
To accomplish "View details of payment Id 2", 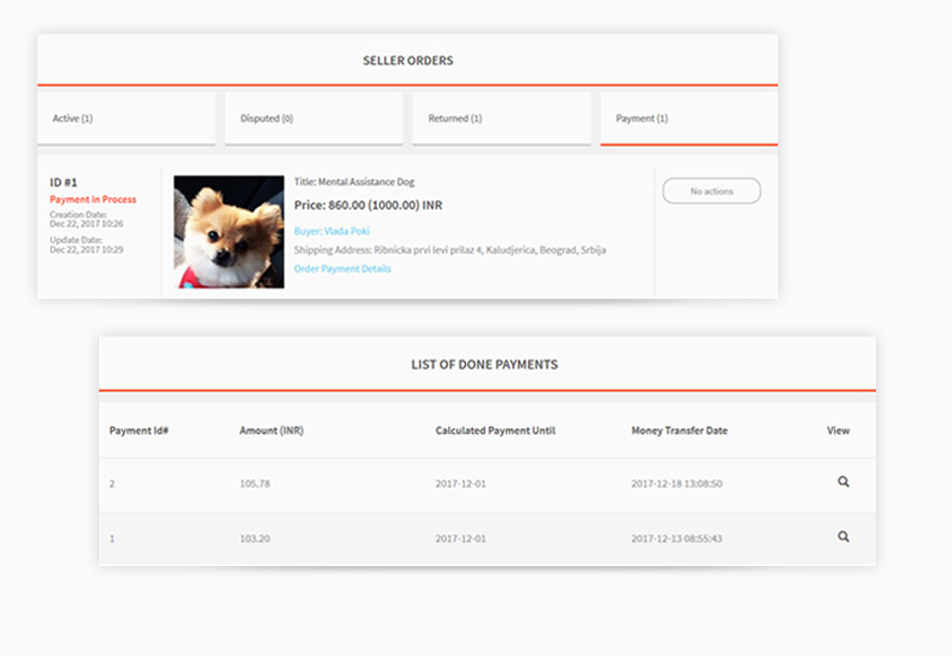I will pos(843,482).
